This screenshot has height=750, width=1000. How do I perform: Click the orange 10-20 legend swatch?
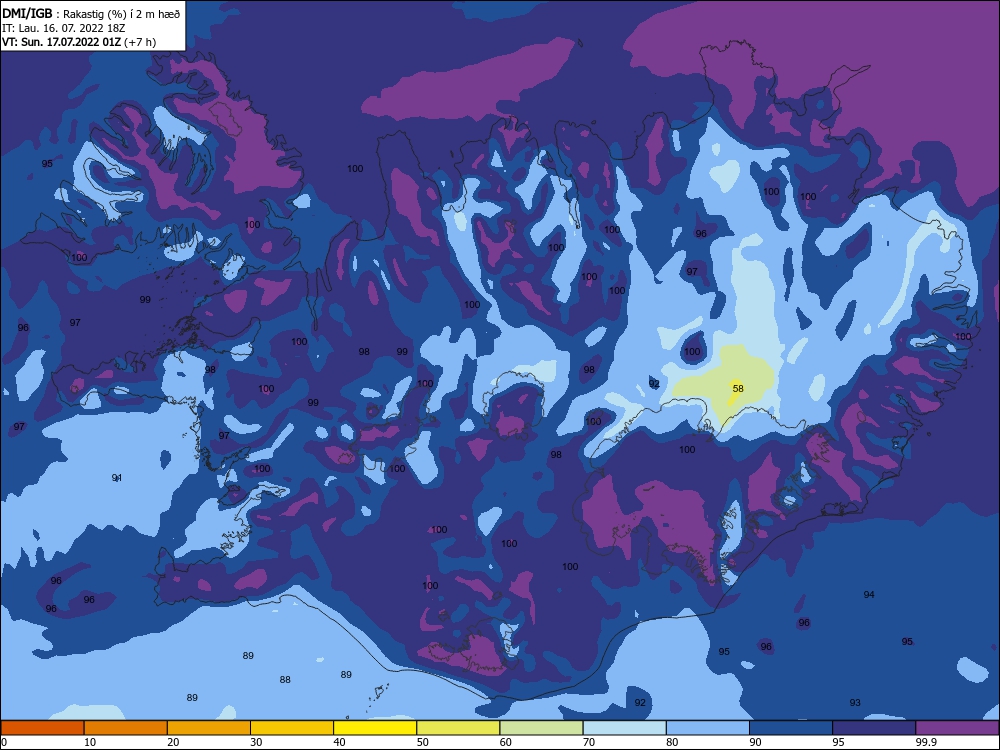pyautogui.click(x=126, y=728)
